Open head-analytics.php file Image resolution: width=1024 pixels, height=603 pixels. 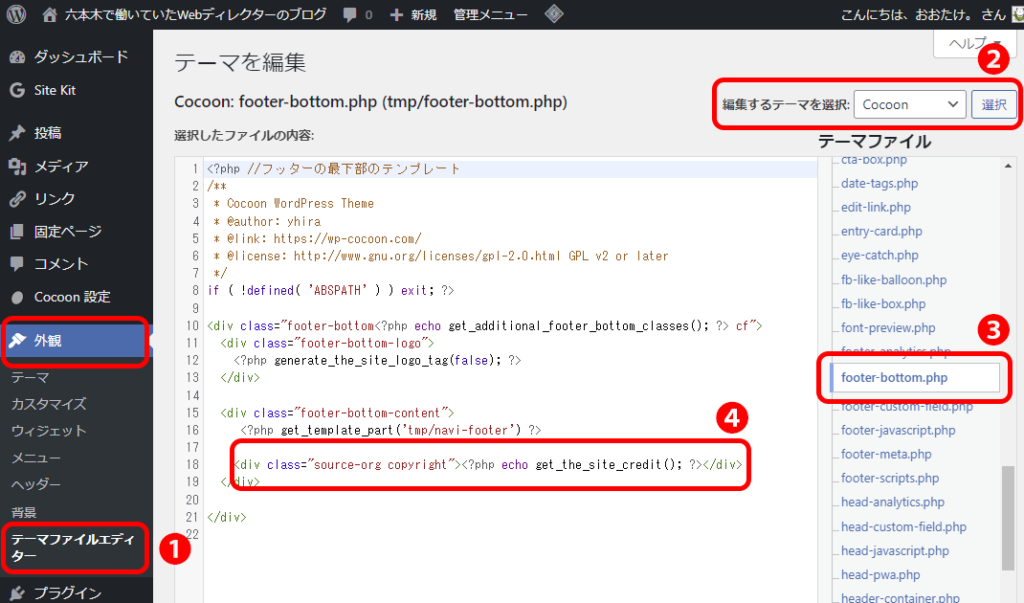[893, 502]
